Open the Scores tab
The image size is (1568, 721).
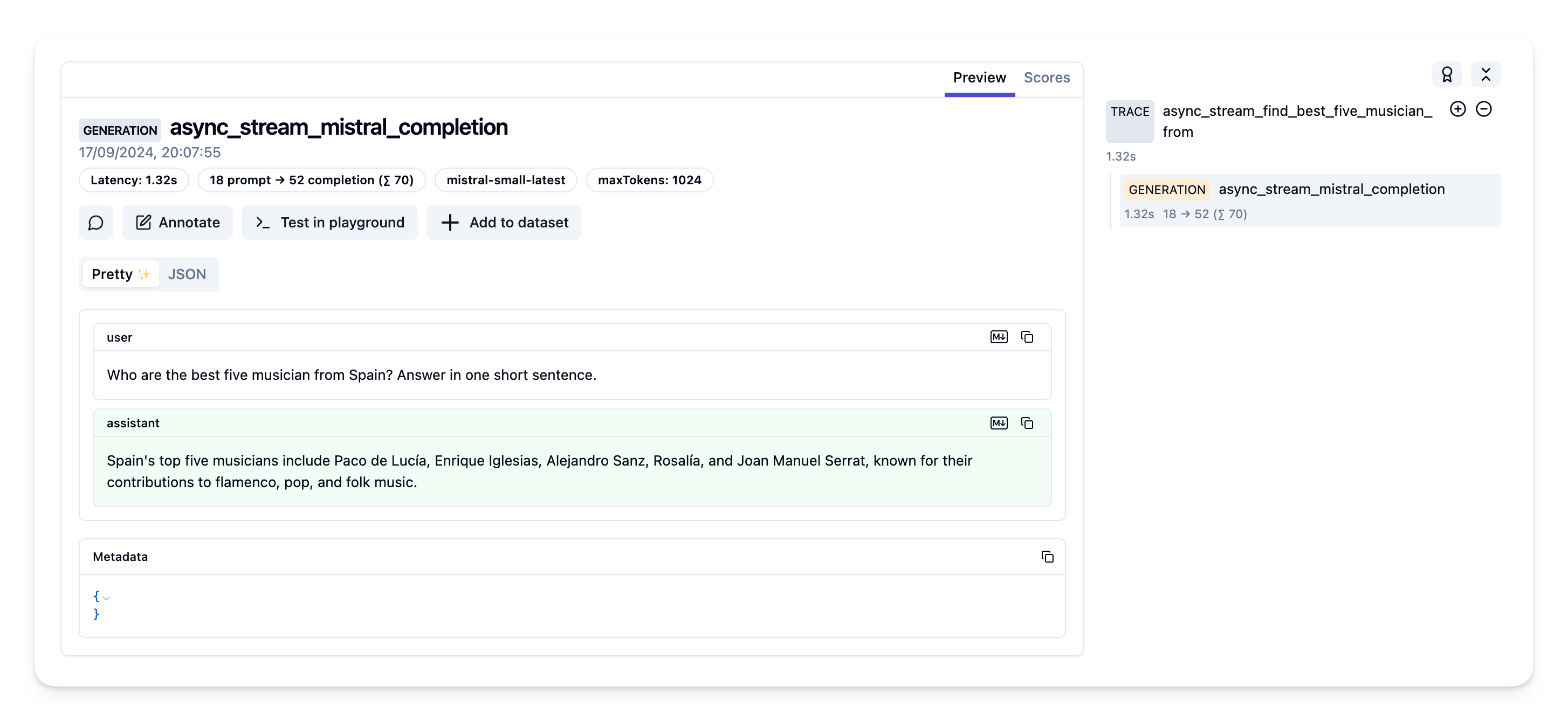1047,78
